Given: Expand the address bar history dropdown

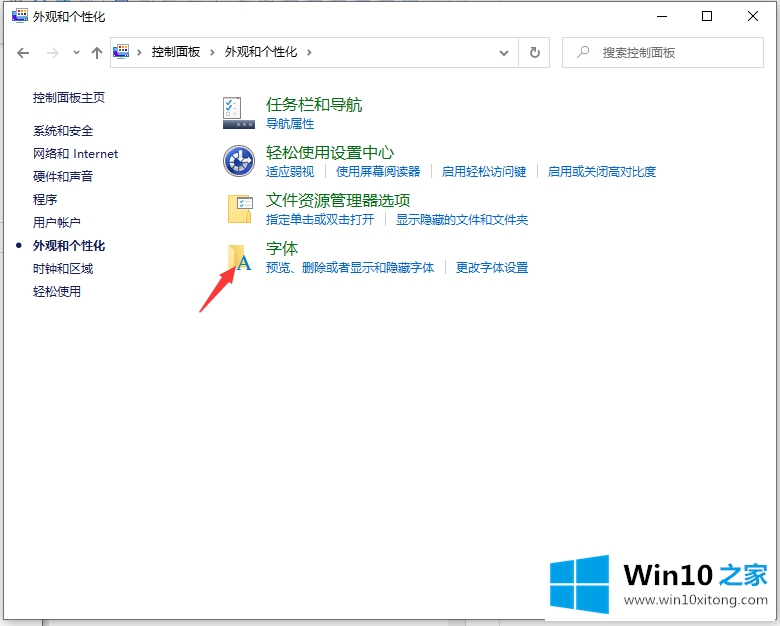Looking at the screenshot, I should point(504,53).
